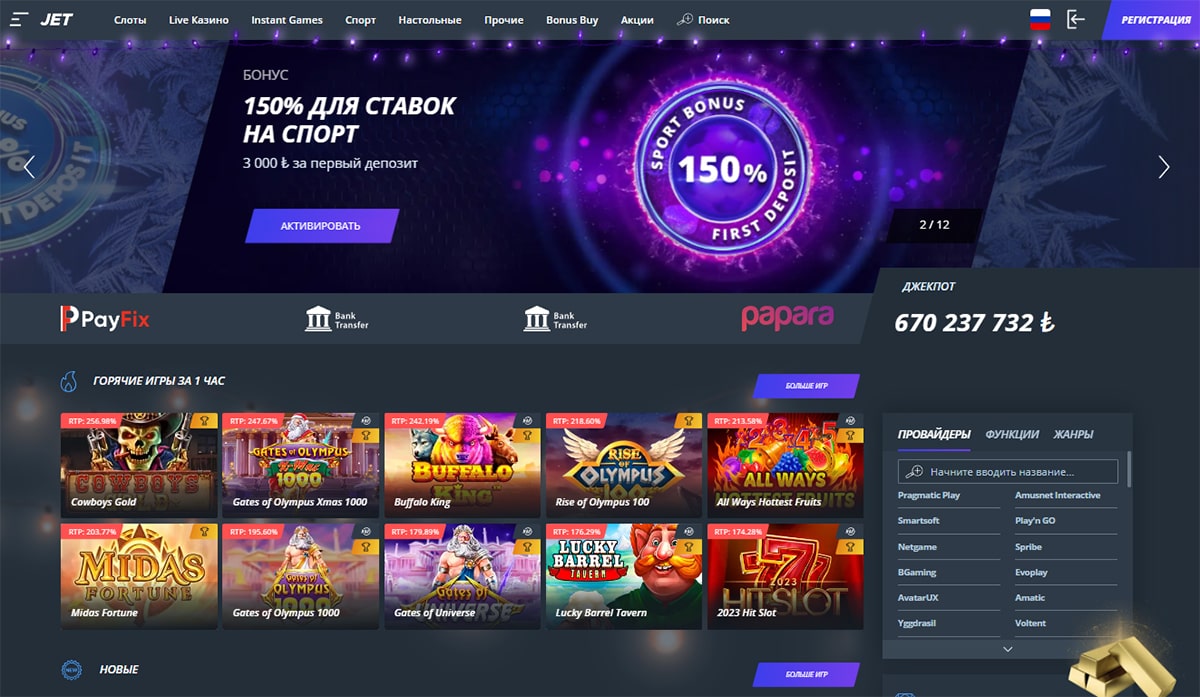Click the provider name search field

click(x=1008, y=471)
